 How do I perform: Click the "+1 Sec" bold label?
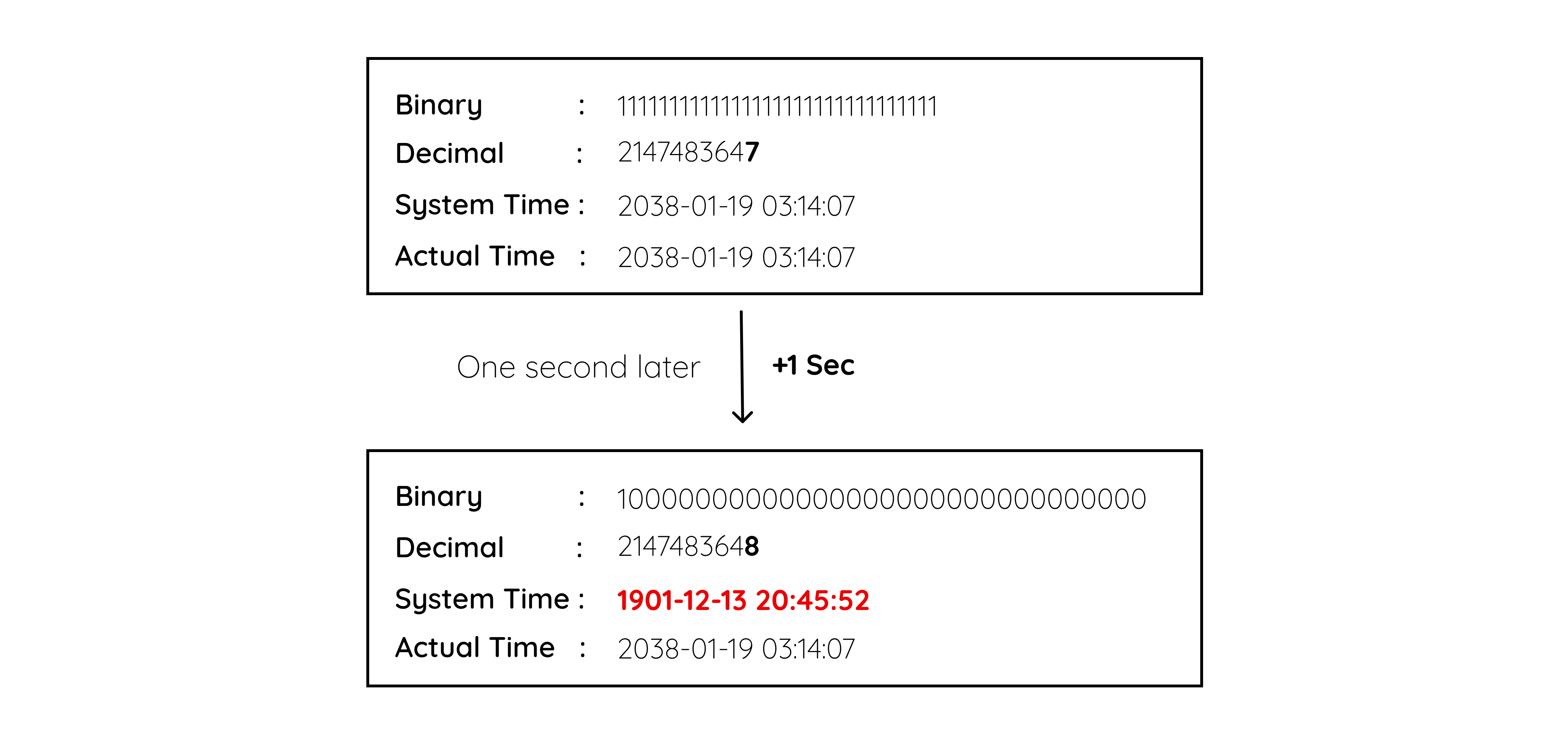pos(813,365)
